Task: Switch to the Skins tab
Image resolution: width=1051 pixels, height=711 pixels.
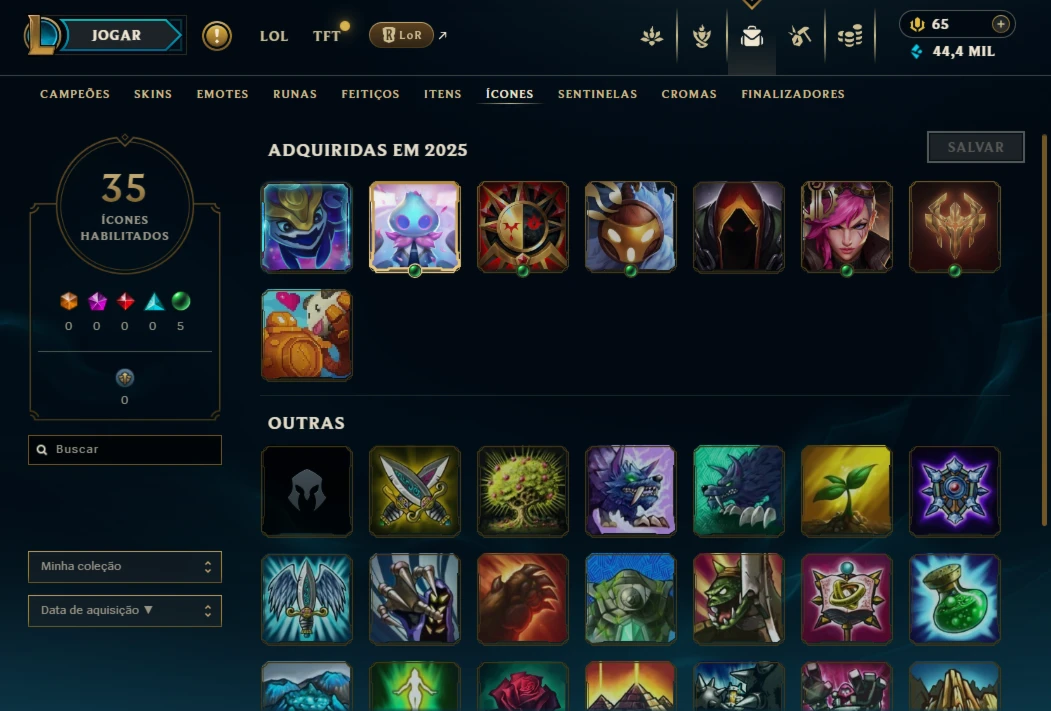Action: 153,94
